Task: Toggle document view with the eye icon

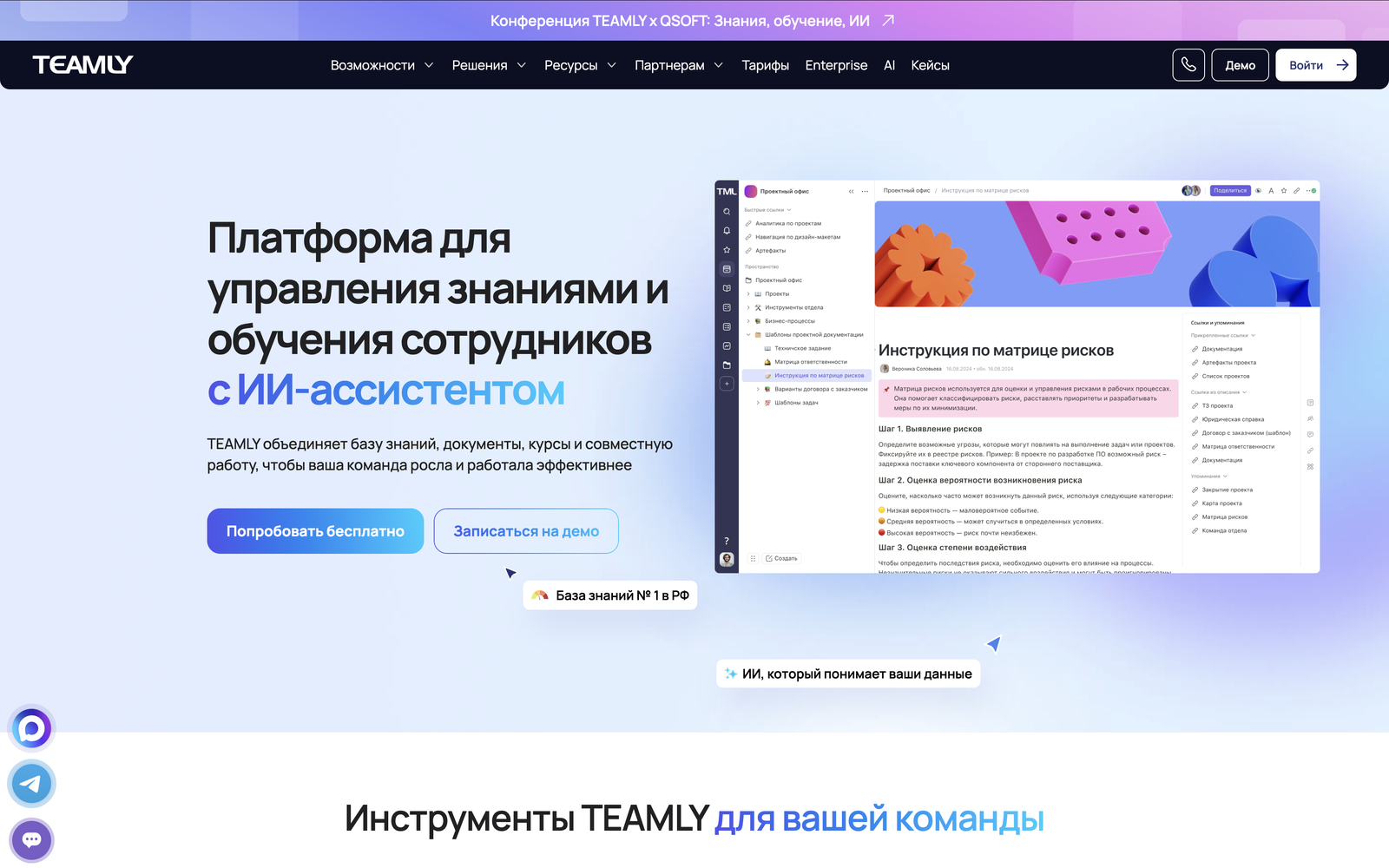Action: (x=1258, y=191)
